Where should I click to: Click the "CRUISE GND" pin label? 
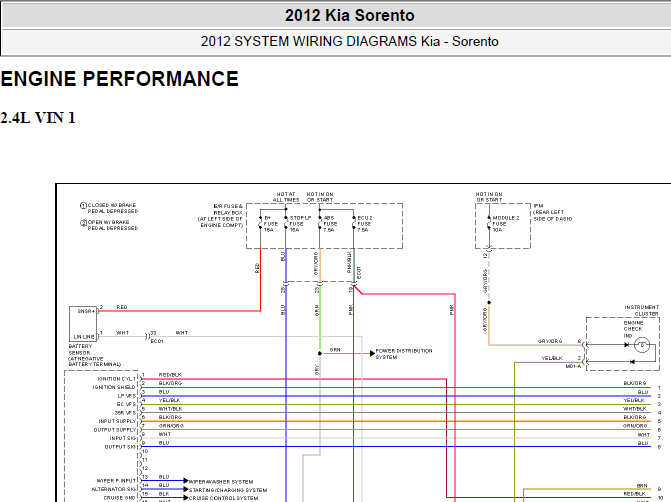click(119, 498)
